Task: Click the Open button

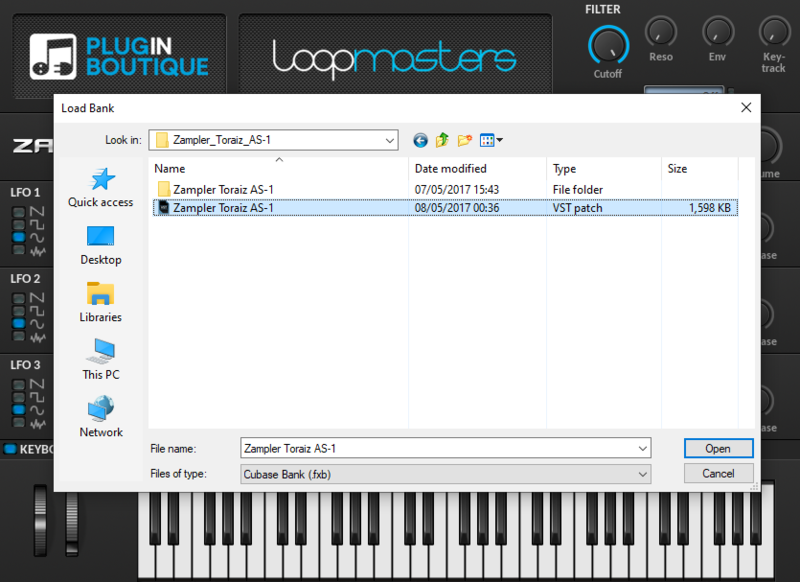Action: pos(718,448)
